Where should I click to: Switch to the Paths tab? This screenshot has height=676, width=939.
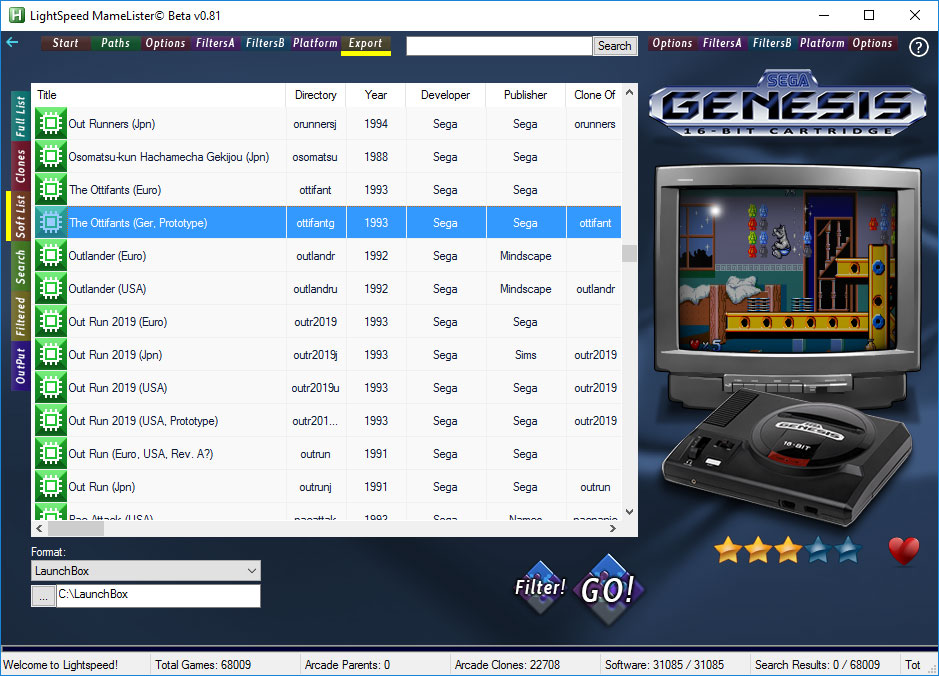(115, 43)
